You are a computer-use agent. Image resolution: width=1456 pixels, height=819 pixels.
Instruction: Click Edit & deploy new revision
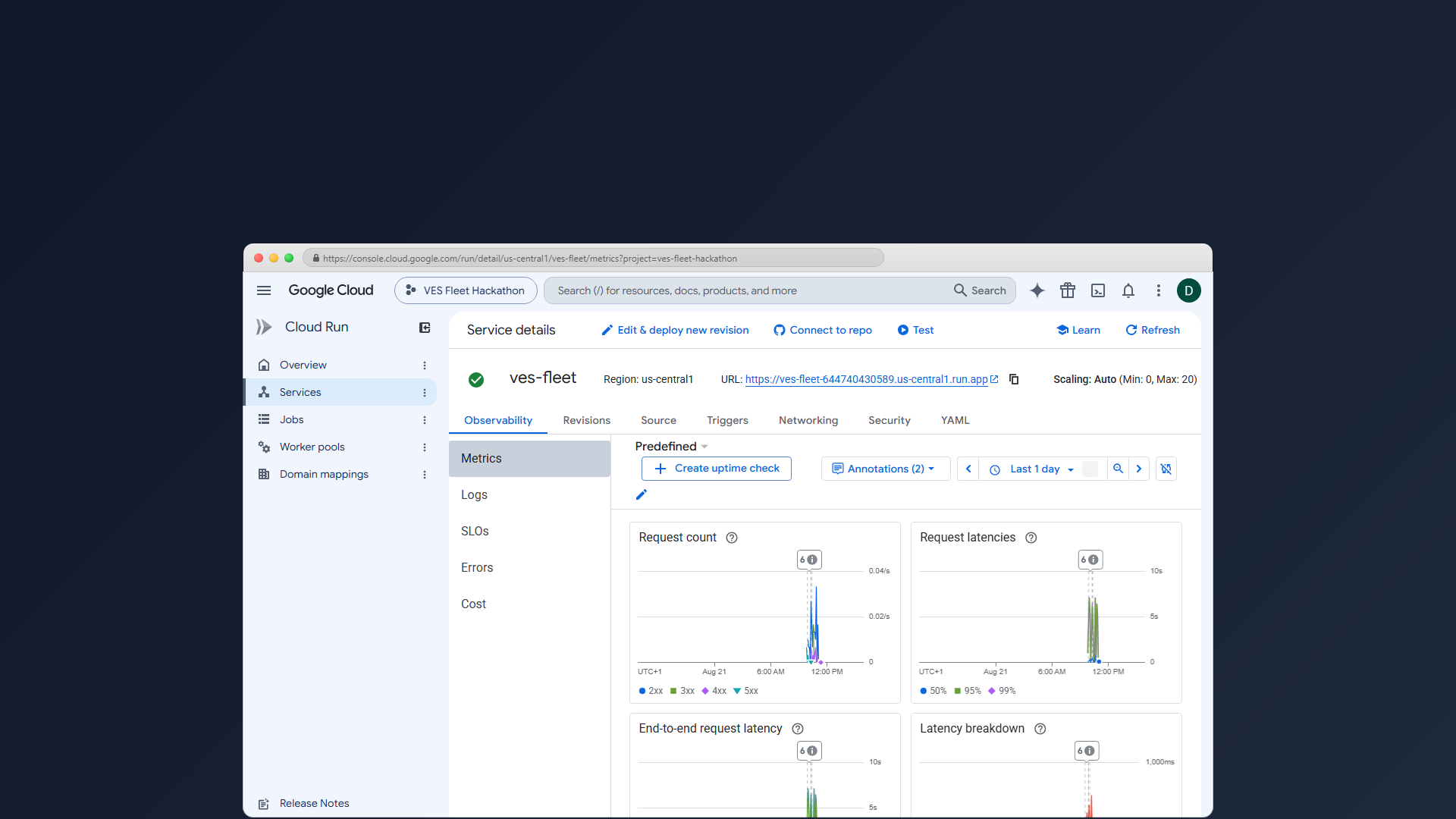675,330
